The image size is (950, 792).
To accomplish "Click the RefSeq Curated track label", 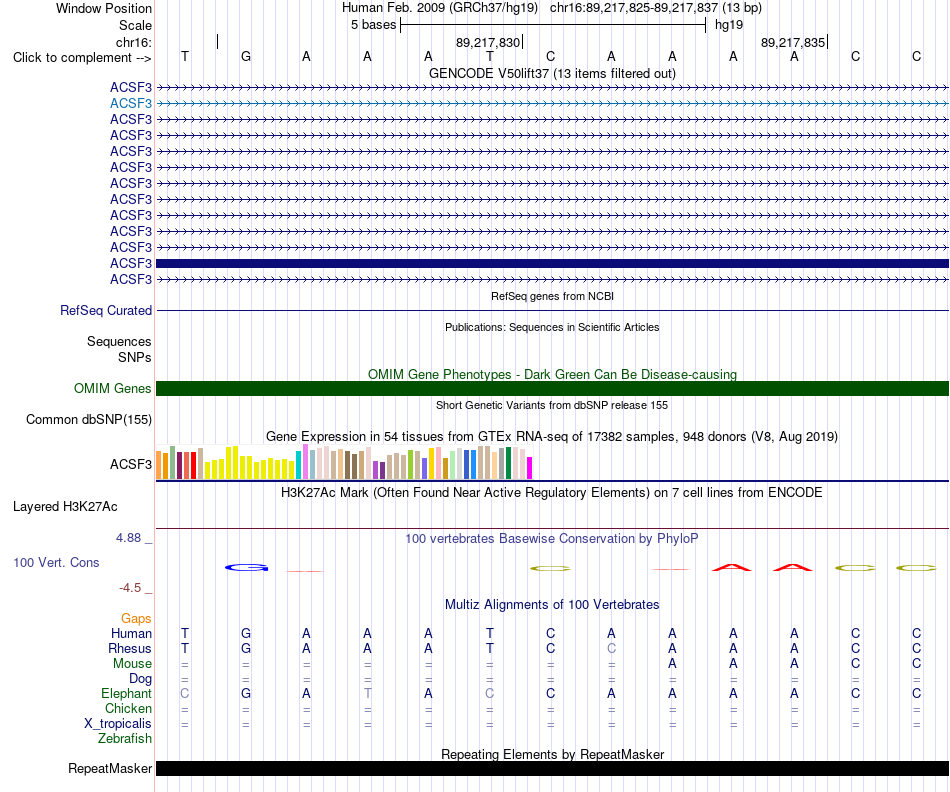I will [x=106, y=310].
